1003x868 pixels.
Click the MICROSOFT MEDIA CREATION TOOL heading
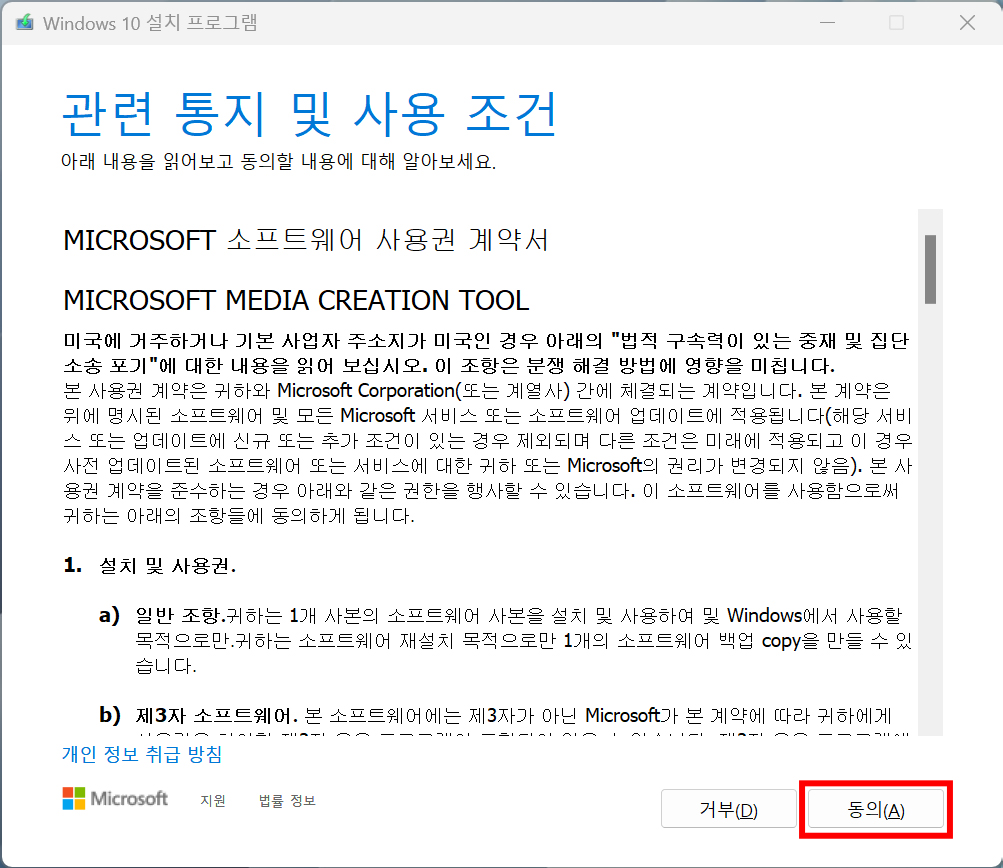(x=296, y=300)
